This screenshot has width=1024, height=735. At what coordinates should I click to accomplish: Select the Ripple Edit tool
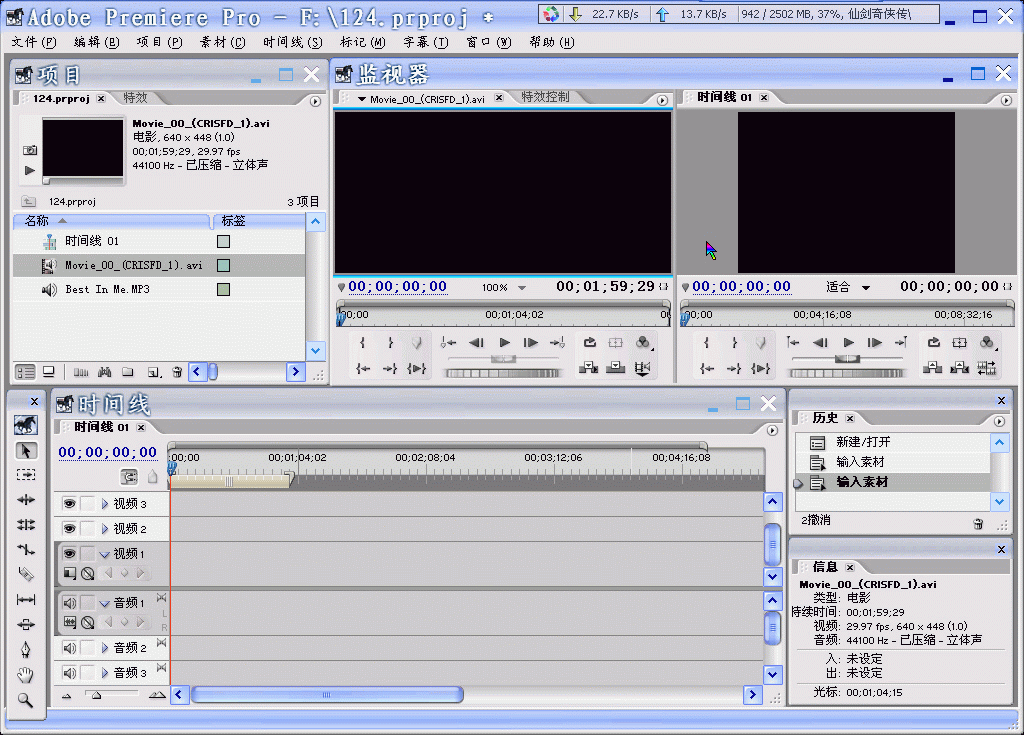(x=25, y=500)
